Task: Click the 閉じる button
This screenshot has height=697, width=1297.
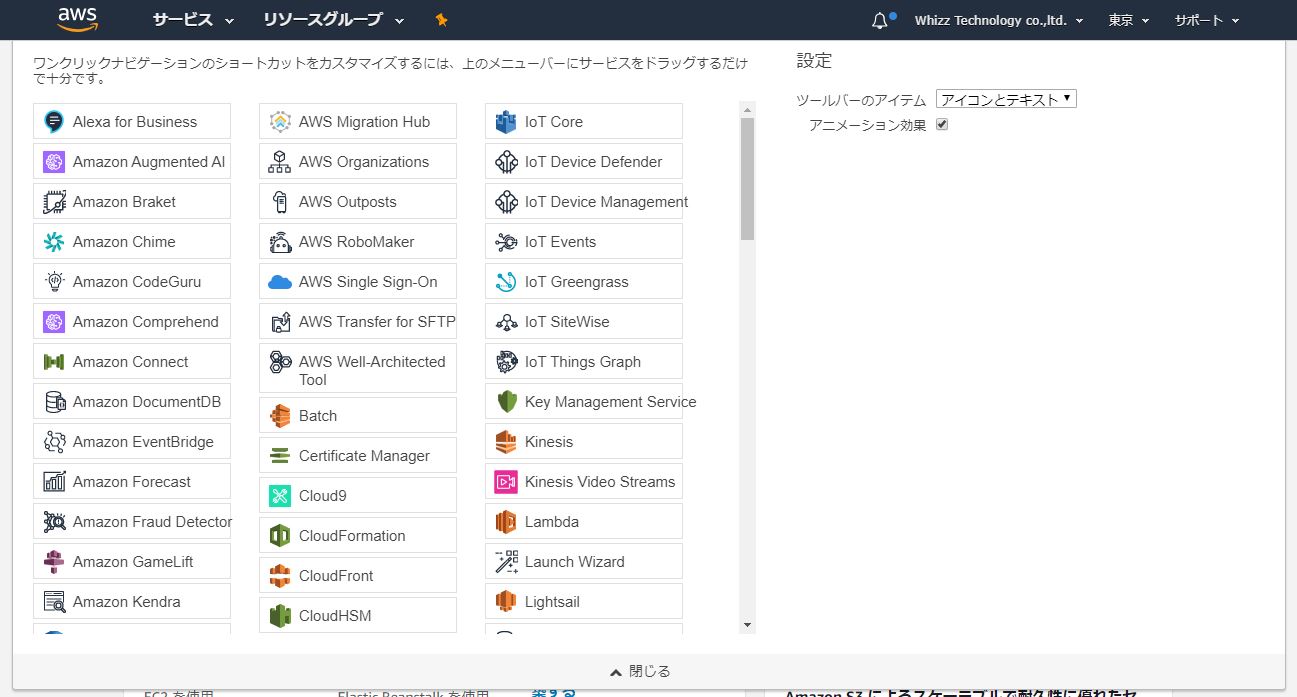Action: coord(639,671)
